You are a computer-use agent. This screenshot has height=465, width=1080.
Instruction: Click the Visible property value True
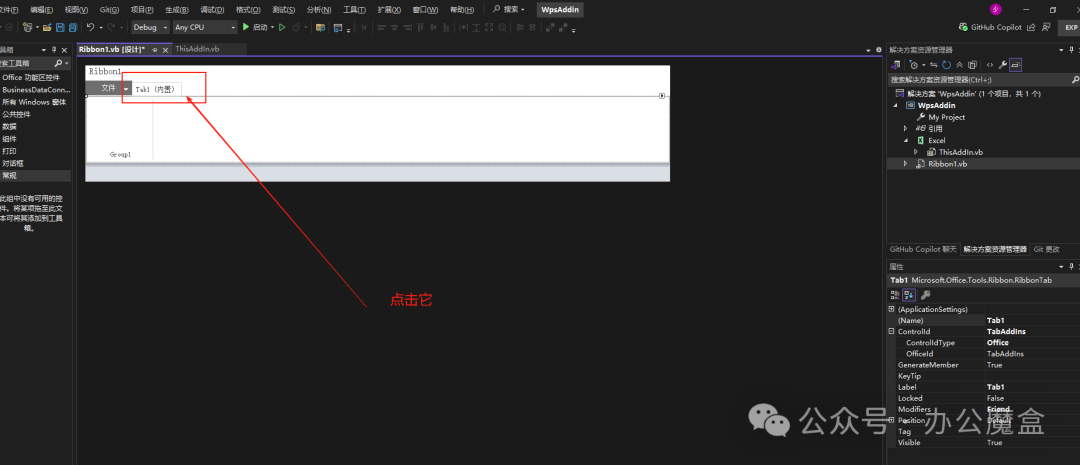(x=995, y=442)
